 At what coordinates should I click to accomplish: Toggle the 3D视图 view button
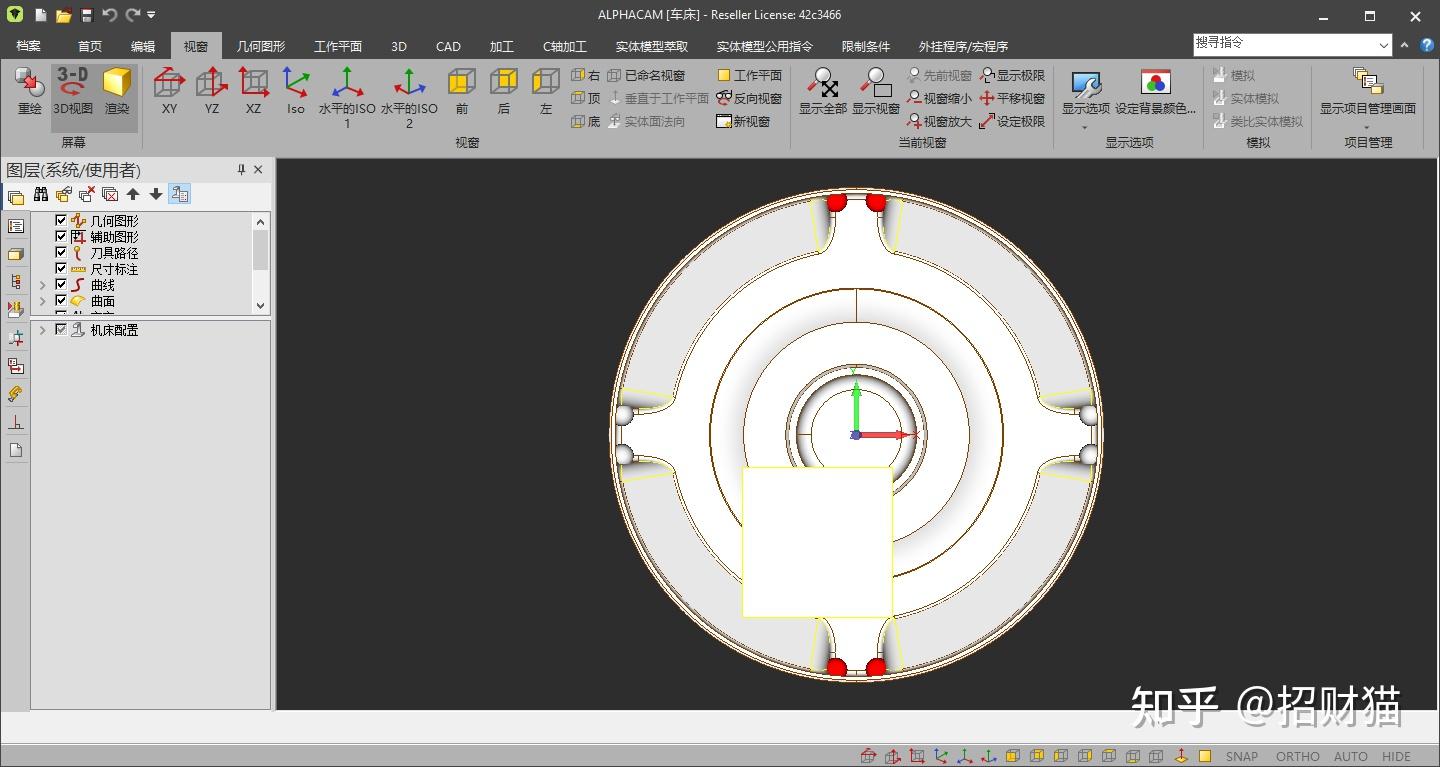coord(73,84)
